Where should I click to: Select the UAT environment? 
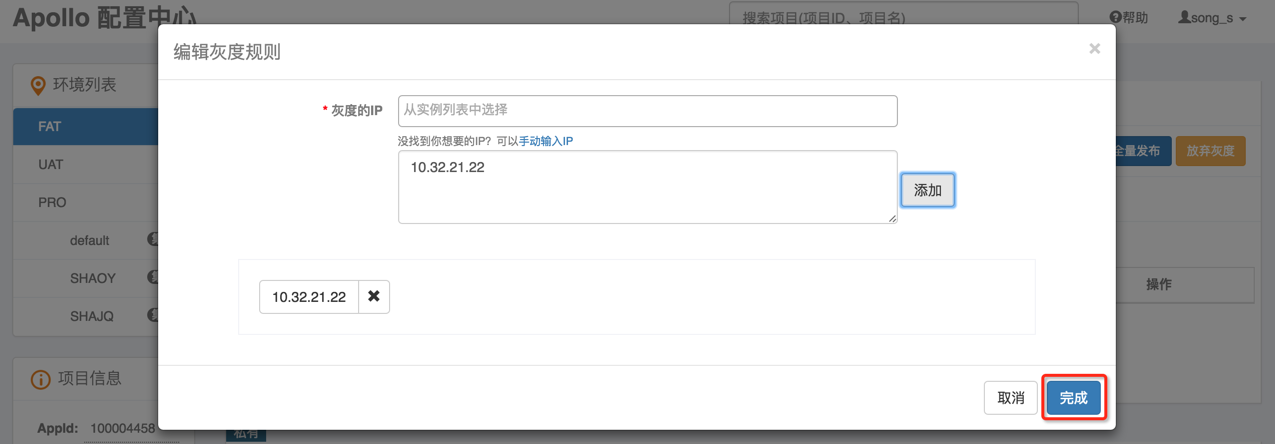coord(51,164)
